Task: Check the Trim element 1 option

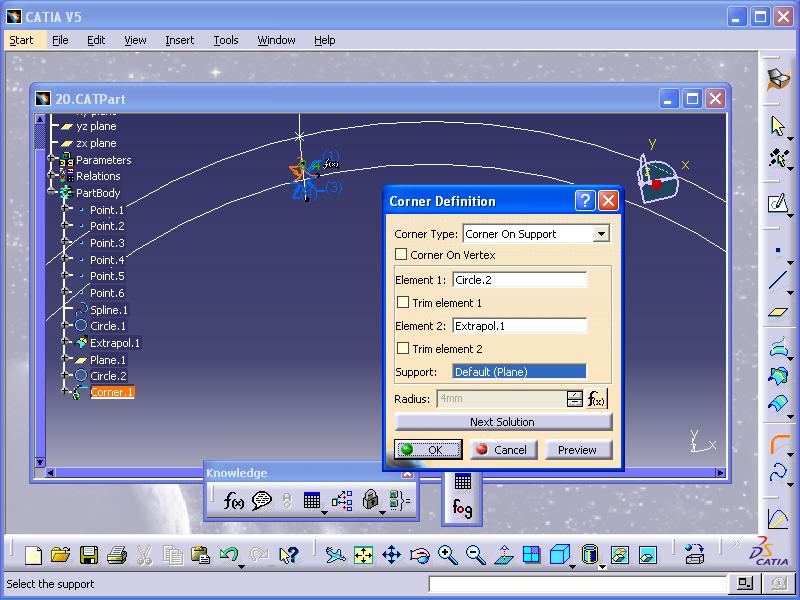Action: click(x=403, y=303)
